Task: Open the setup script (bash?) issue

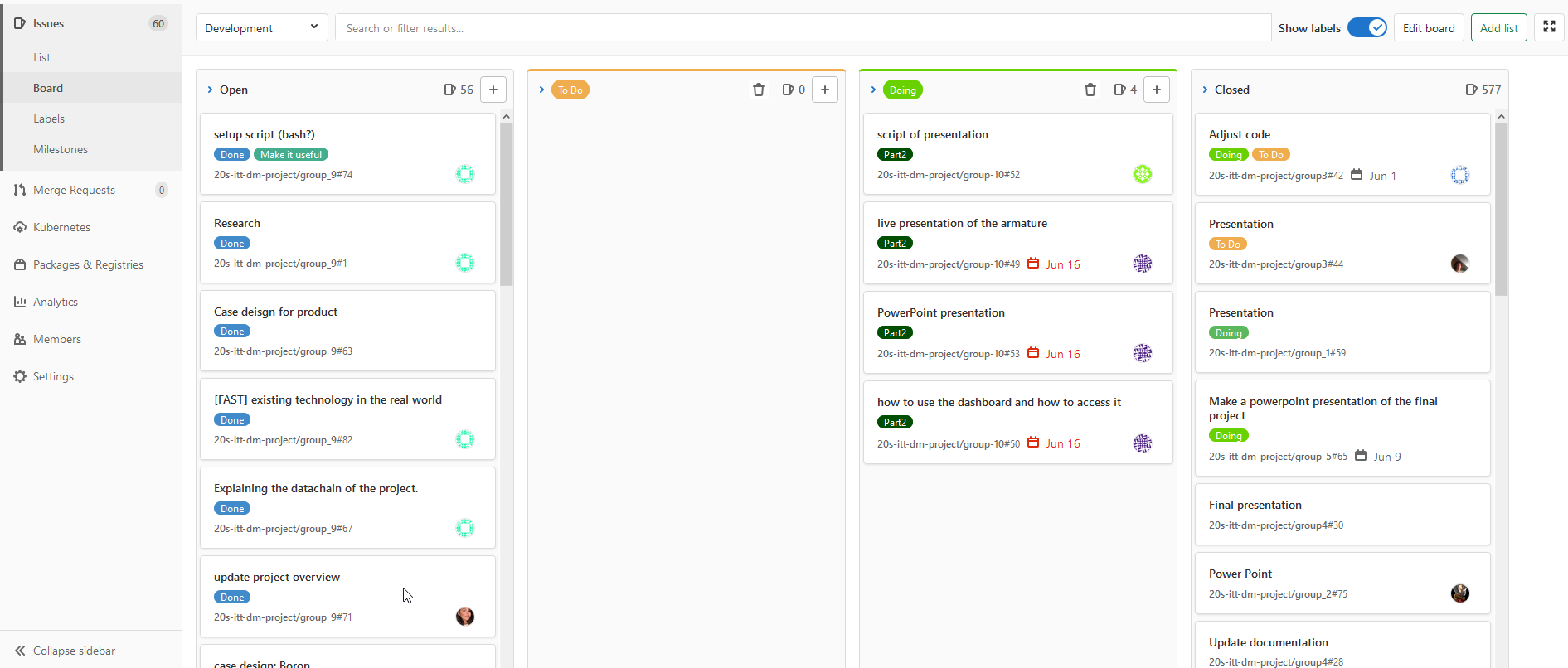Action: 265,134
